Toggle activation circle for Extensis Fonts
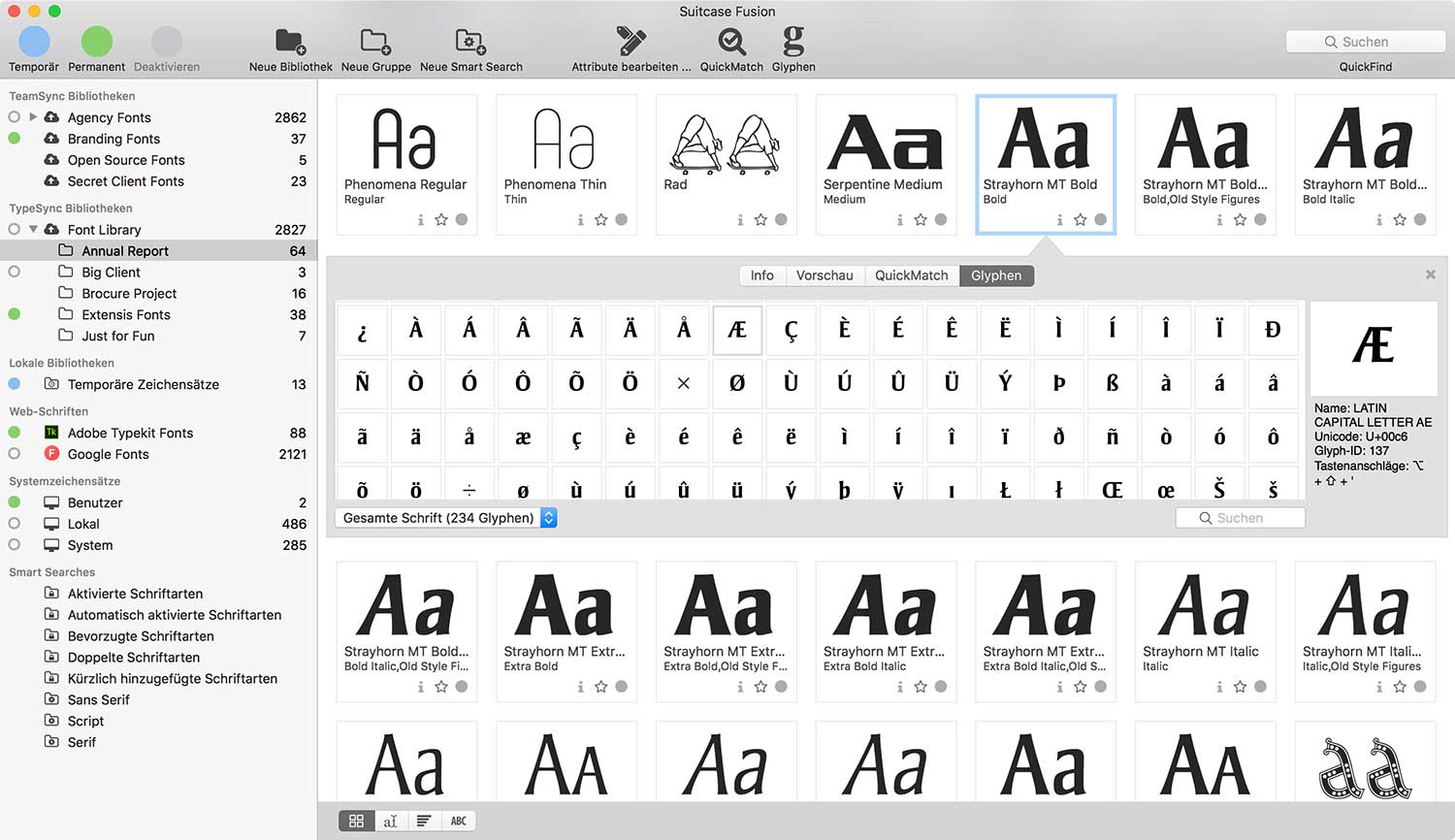 point(15,314)
